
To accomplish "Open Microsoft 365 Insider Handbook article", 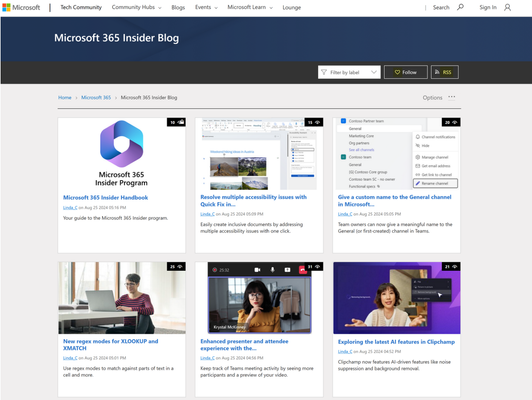I will point(106,197).
